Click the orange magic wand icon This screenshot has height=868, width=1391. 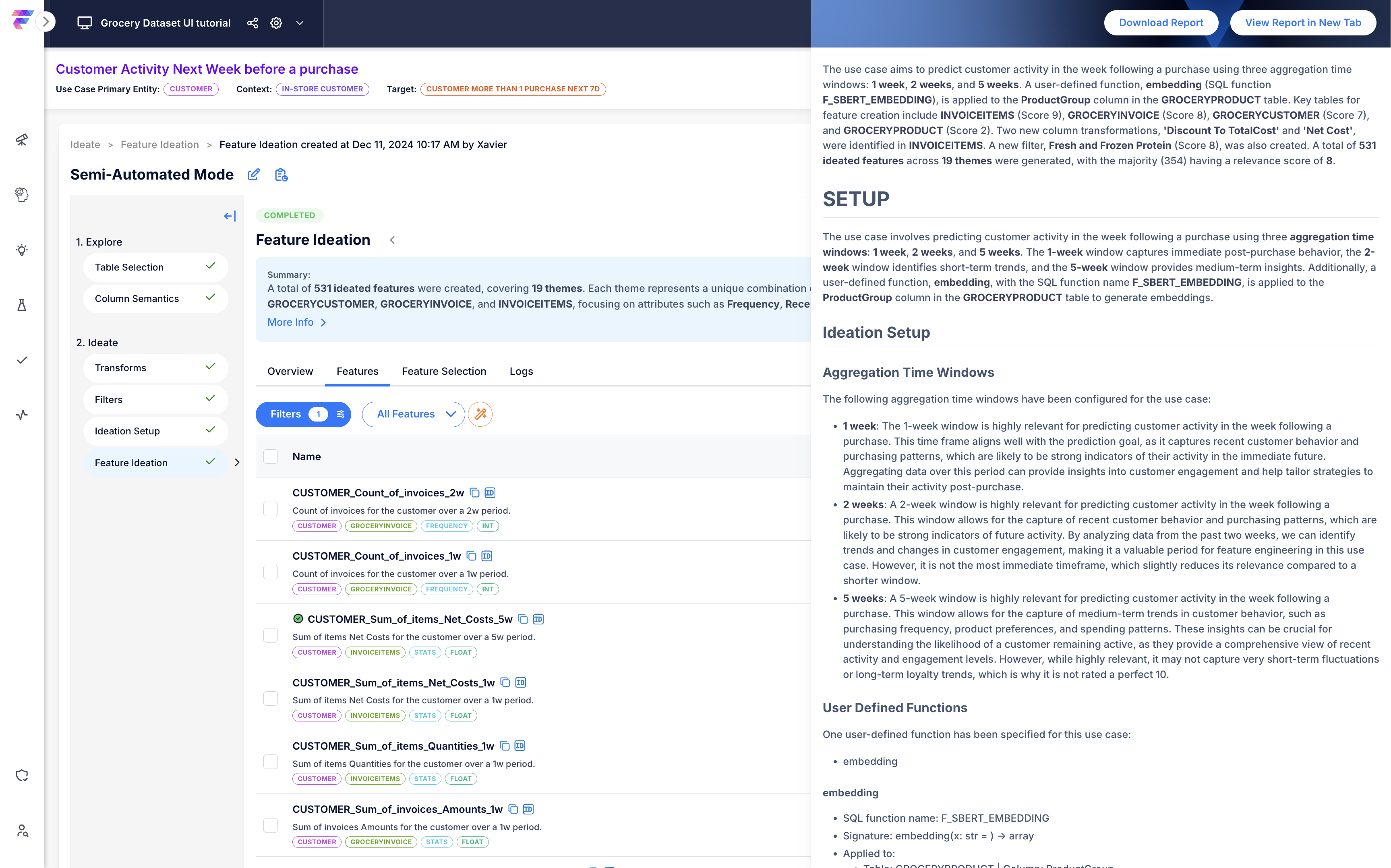coord(480,414)
